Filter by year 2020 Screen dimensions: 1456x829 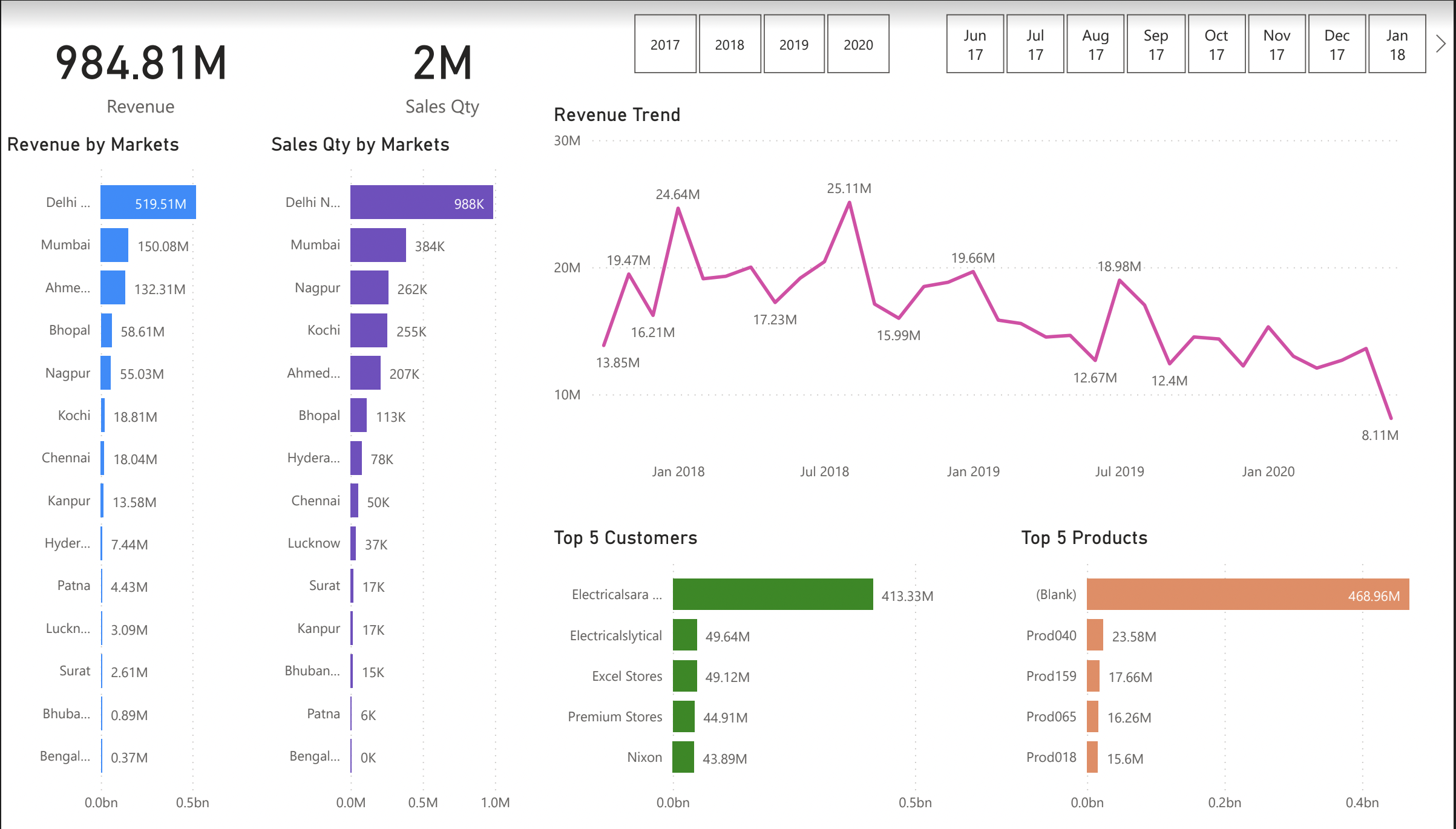[858, 44]
